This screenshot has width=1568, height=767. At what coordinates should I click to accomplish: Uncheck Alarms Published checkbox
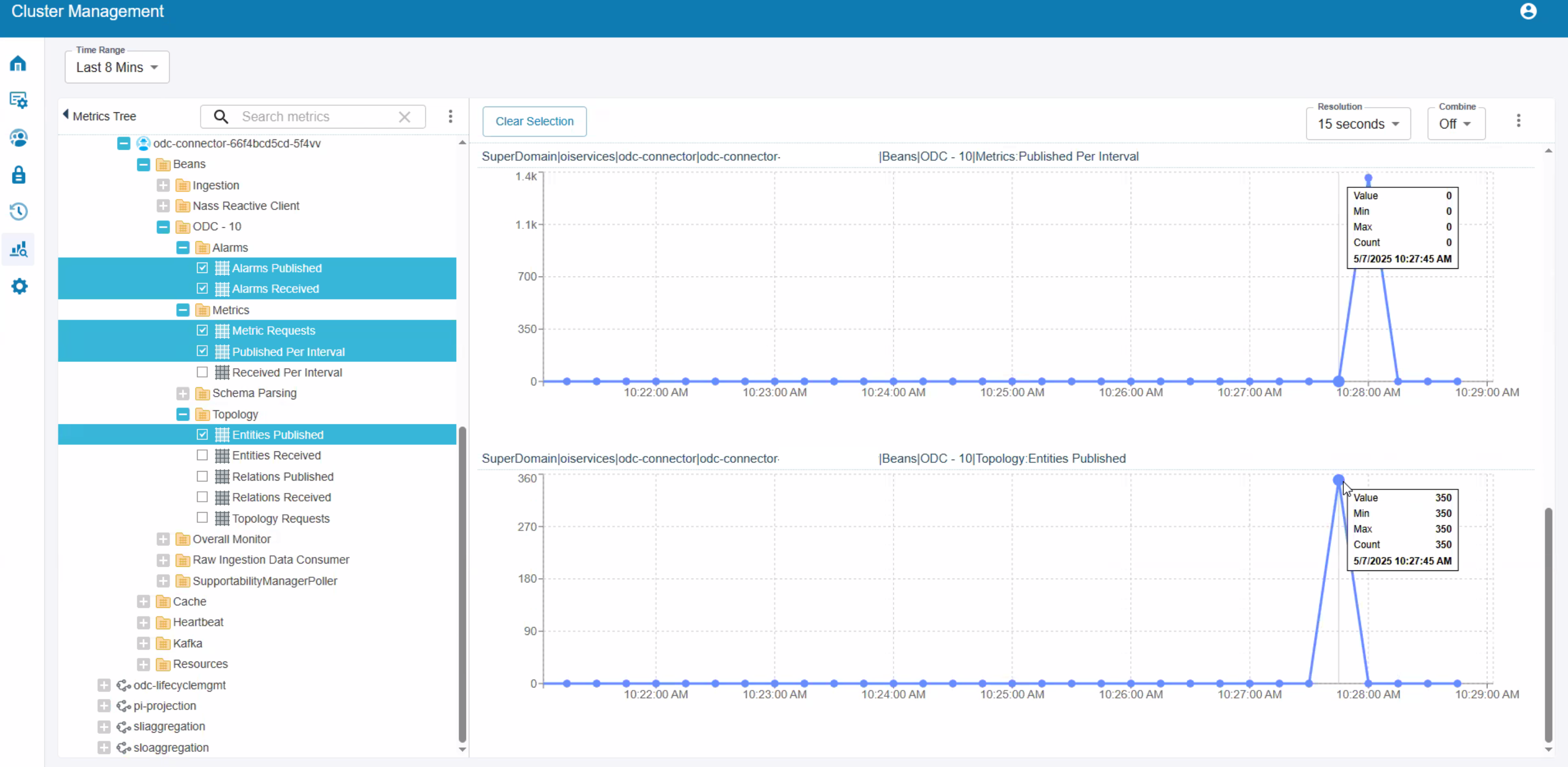click(x=202, y=268)
